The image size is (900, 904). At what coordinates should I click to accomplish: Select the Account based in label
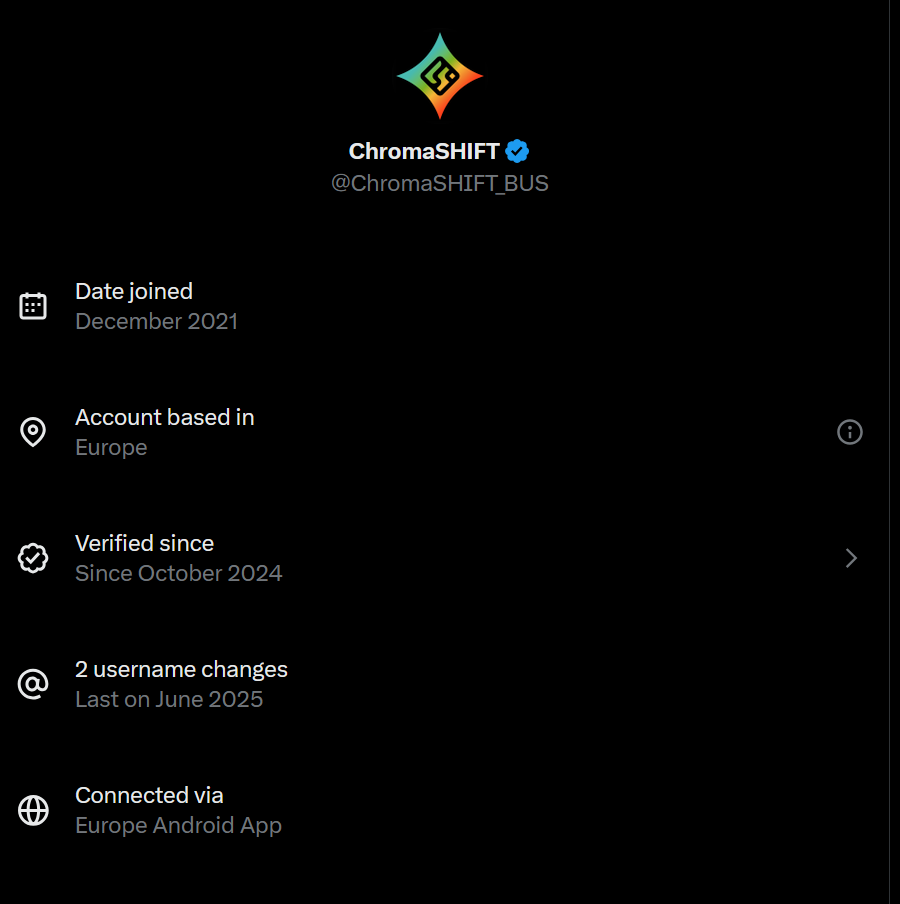165,417
